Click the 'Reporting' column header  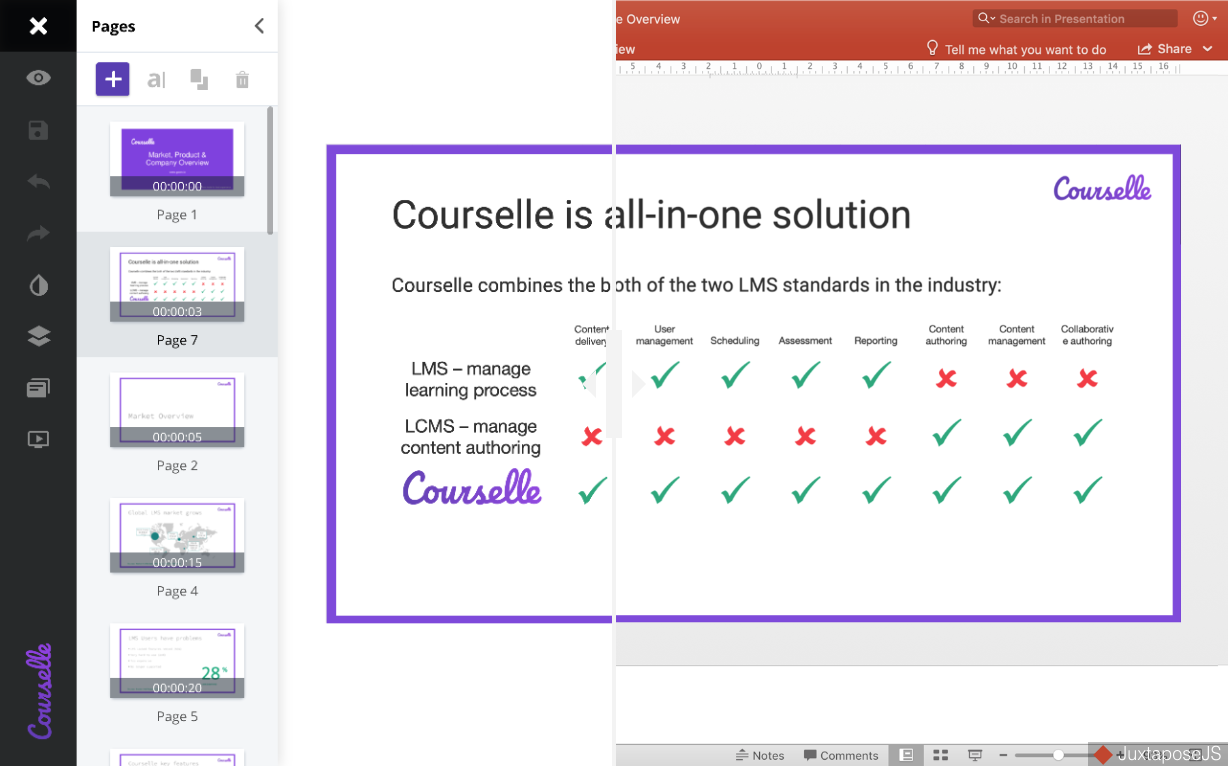(876, 341)
